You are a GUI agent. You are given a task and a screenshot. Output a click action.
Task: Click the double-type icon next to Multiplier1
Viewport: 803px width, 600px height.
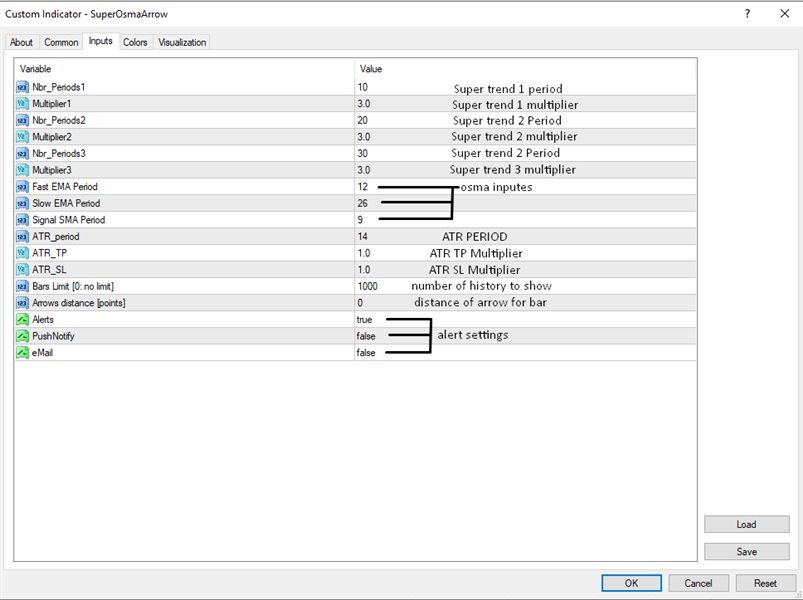[23, 104]
